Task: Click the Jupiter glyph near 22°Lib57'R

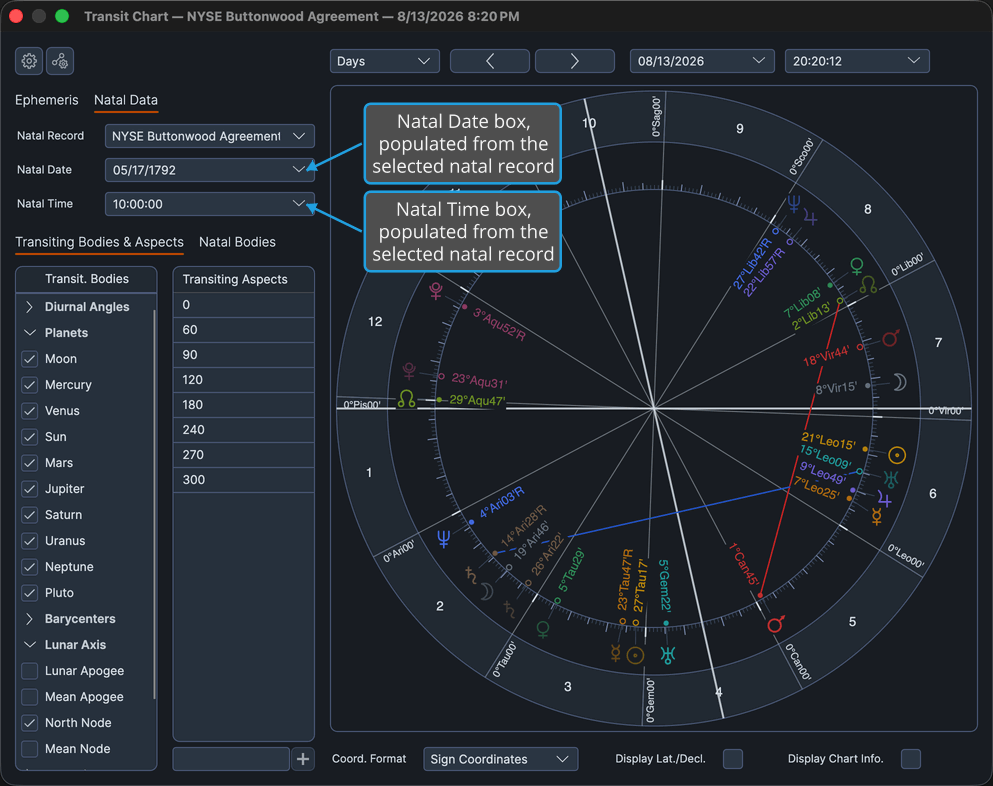Action: 810,218
